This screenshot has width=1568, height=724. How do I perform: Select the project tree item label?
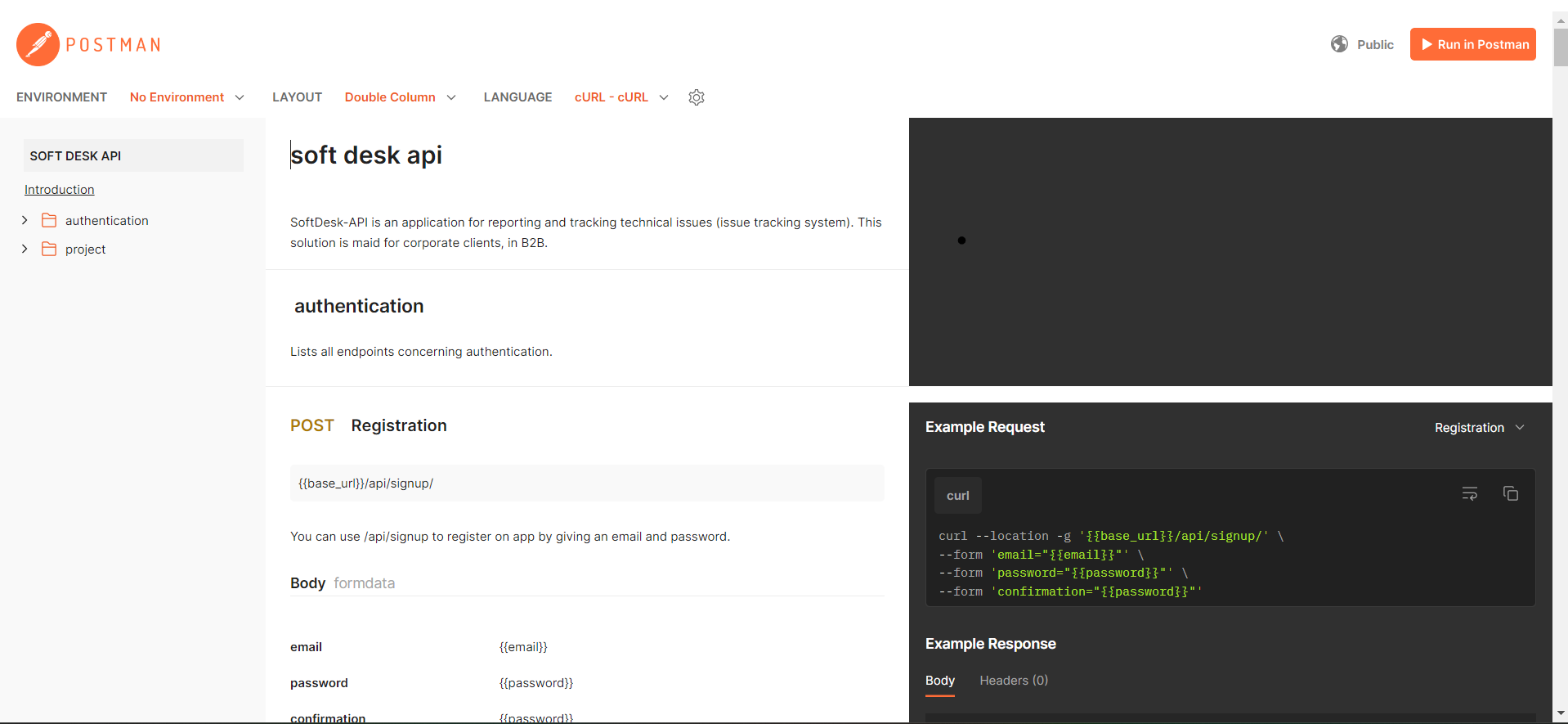pyautogui.click(x=86, y=250)
